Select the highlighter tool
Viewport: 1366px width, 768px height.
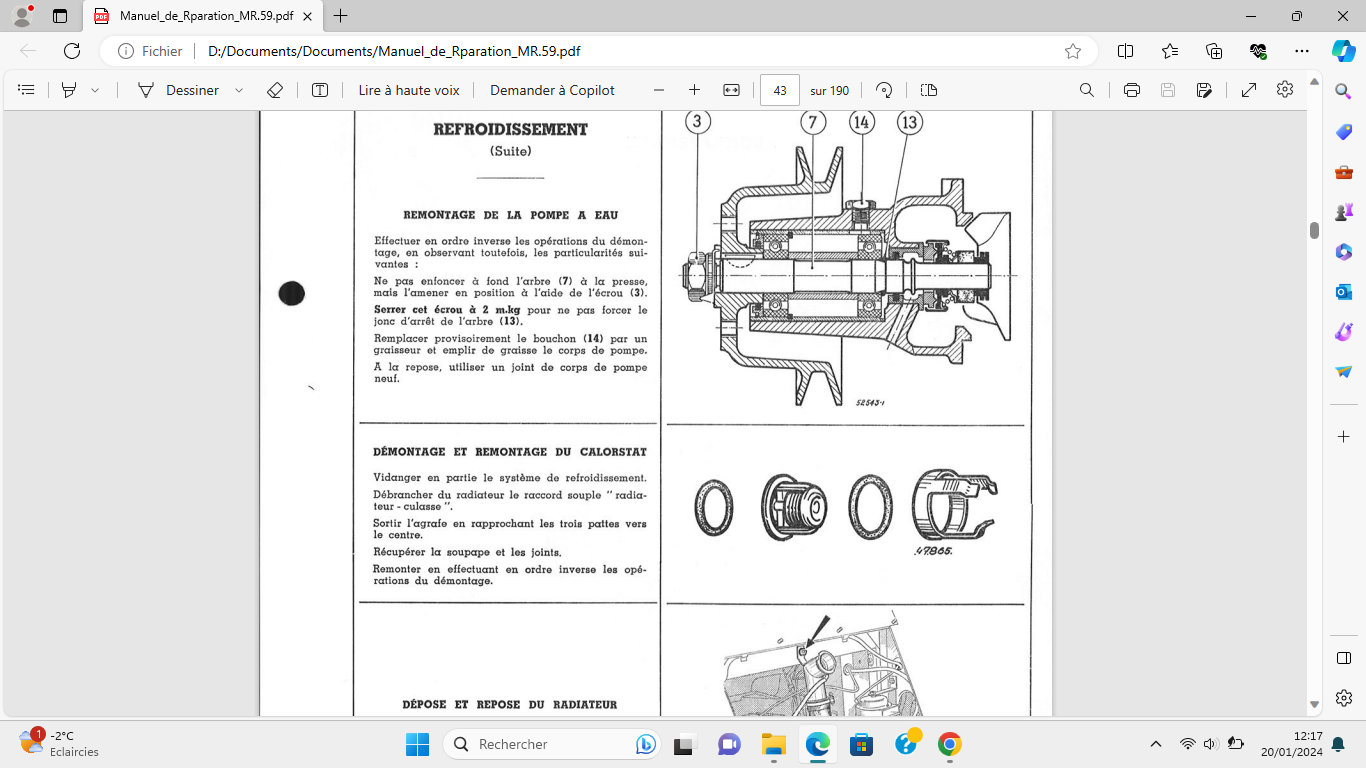pos(69,90)
